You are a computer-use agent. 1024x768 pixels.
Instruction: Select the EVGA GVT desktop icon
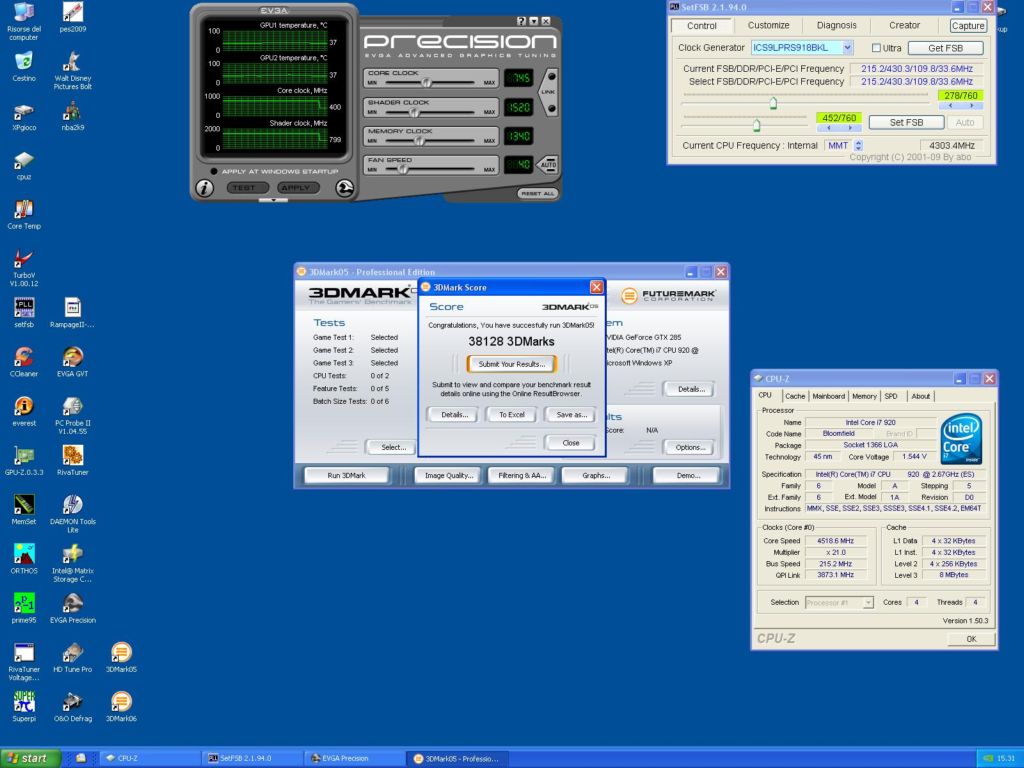pyautogui.click(x=72, y=362)
